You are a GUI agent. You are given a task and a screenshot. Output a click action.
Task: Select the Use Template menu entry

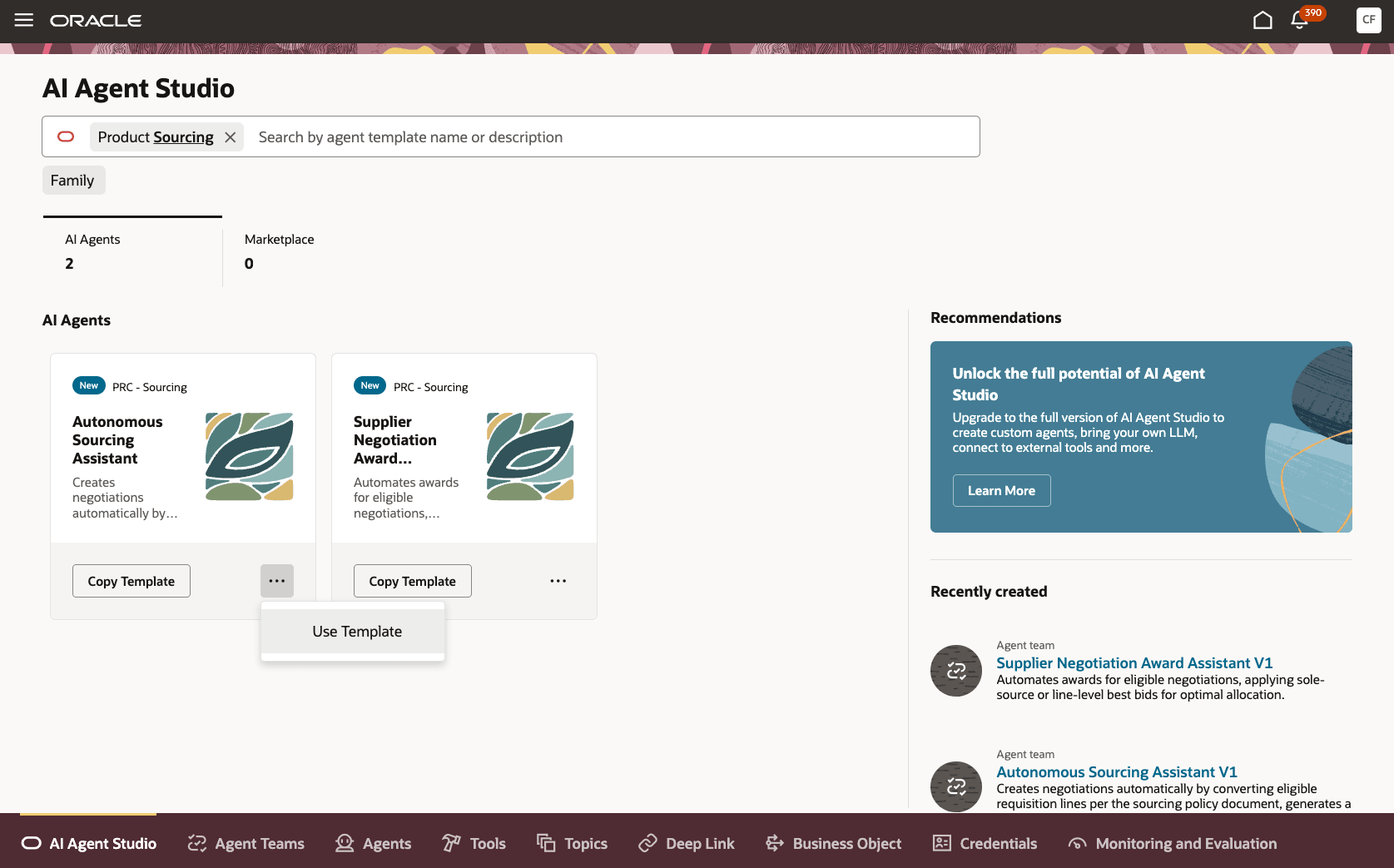(x=355, y=631)
